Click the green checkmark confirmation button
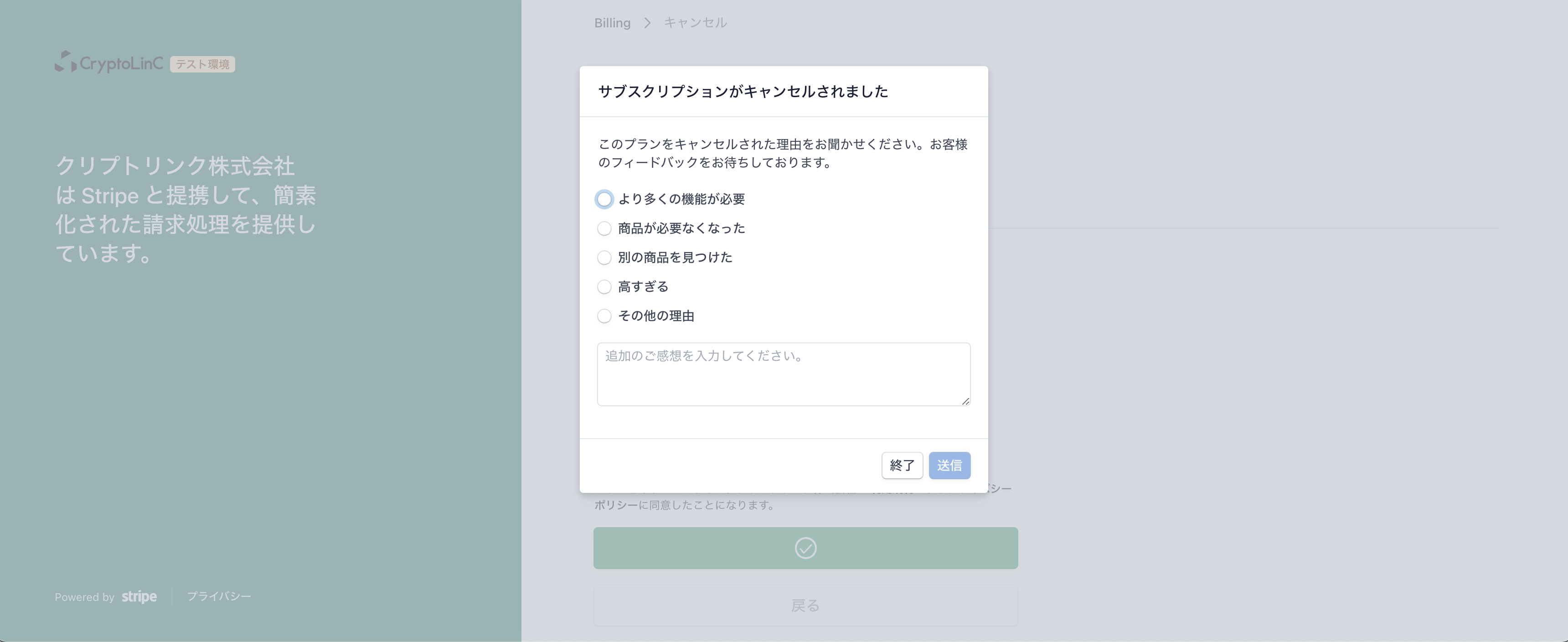This screenshot has height=642, width=1568. pos(805,548)
